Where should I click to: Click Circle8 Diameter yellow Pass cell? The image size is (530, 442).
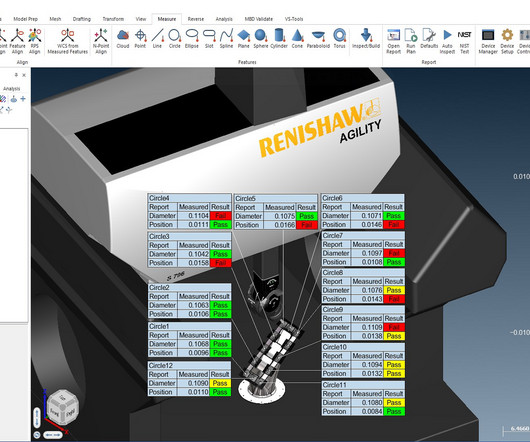(394, 290)
